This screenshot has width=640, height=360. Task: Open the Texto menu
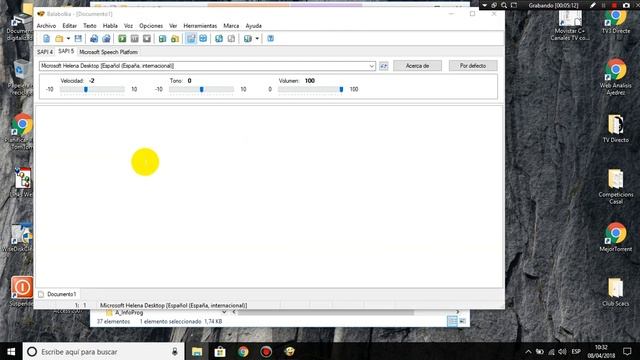click(x=90, y=26)
